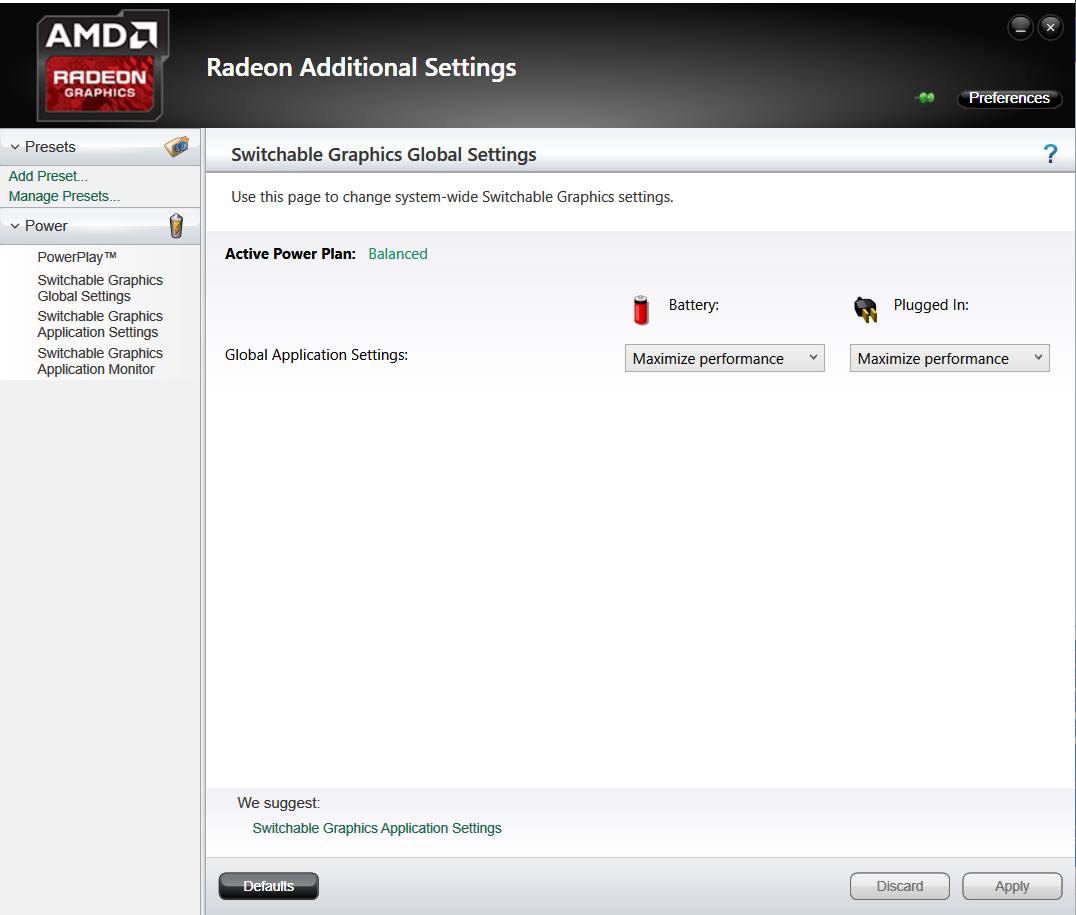1076x915 pixels.
Task: Click the 'Plugged In:' column label
Action: pos(931,305)
